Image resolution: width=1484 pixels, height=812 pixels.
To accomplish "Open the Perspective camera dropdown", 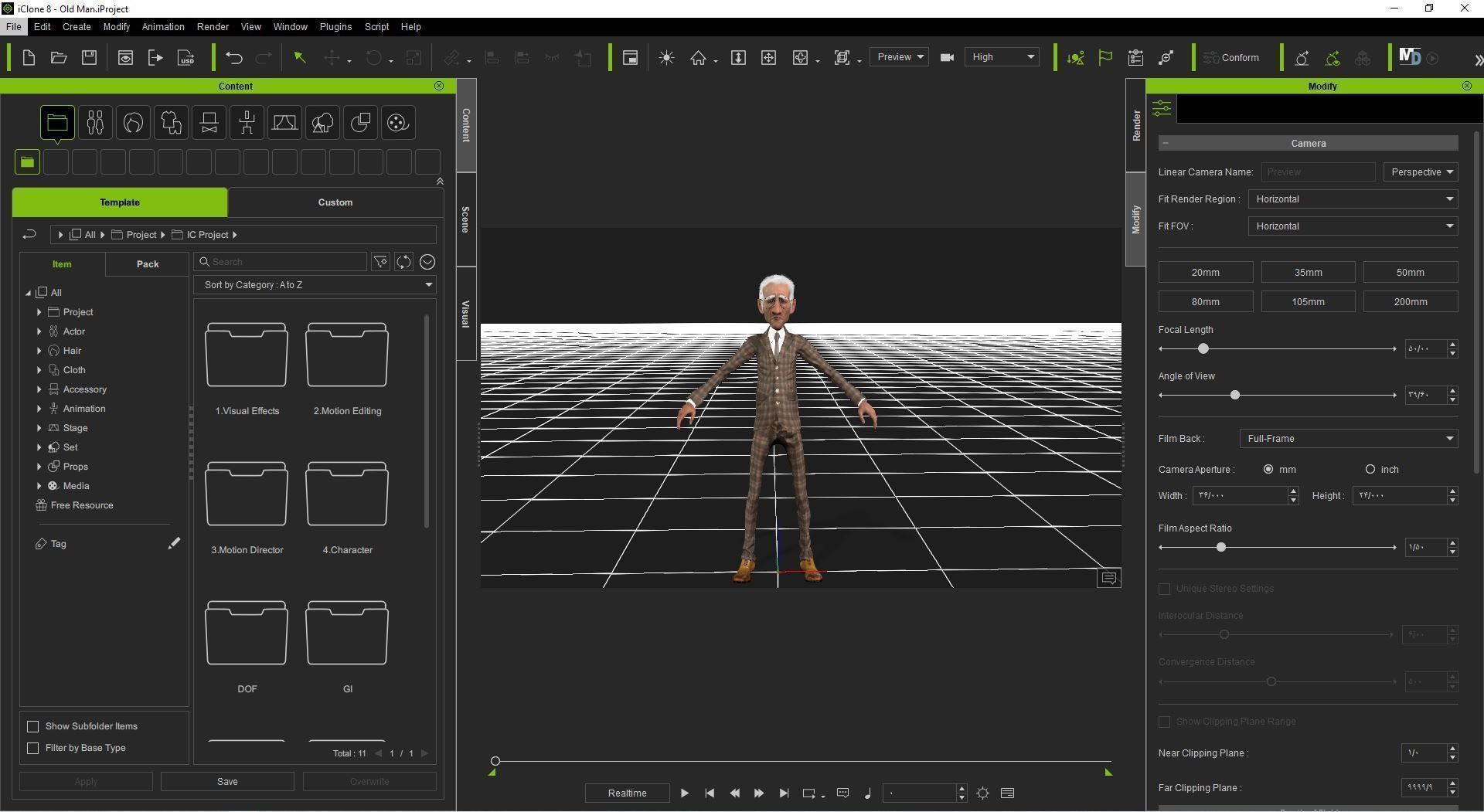I will [x=1420, y=172].
